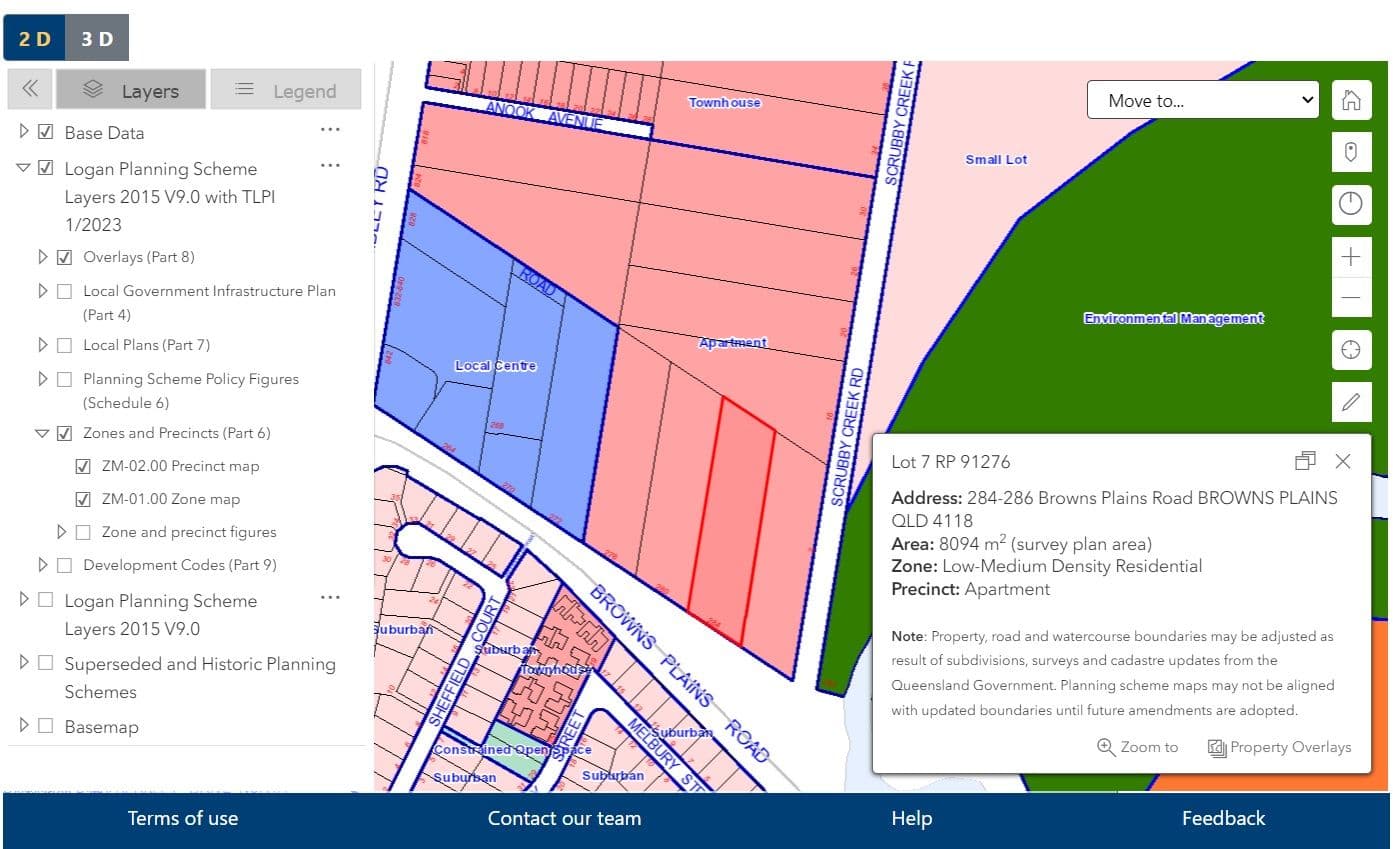Zoom out with the minus icon
The height and width of the screenshot is (849, 1393).
1351,297
